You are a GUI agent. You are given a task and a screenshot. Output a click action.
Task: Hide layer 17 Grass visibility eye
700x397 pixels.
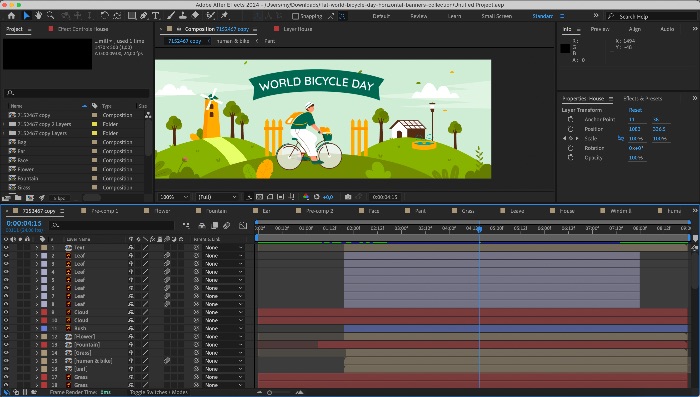coord(6,377)
